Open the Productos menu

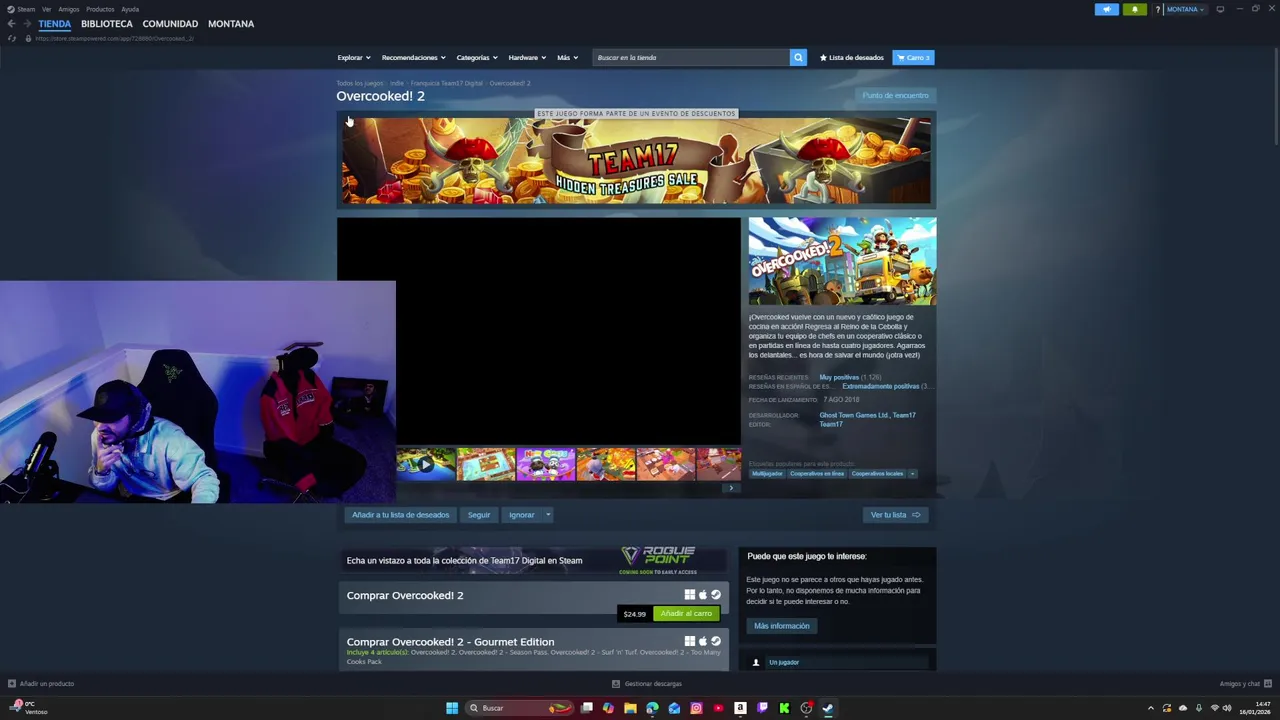pos(100,9)
